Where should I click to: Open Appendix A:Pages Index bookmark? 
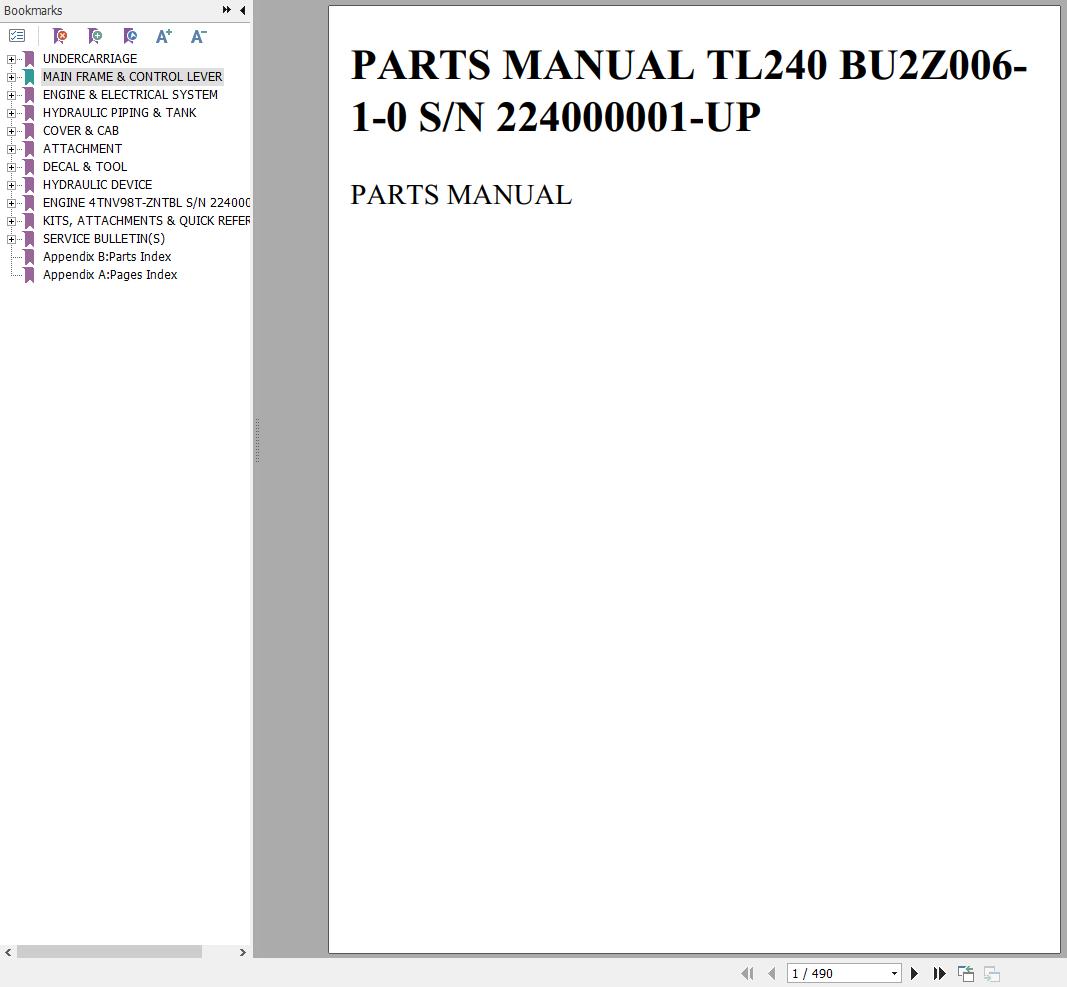click(110, 274)
